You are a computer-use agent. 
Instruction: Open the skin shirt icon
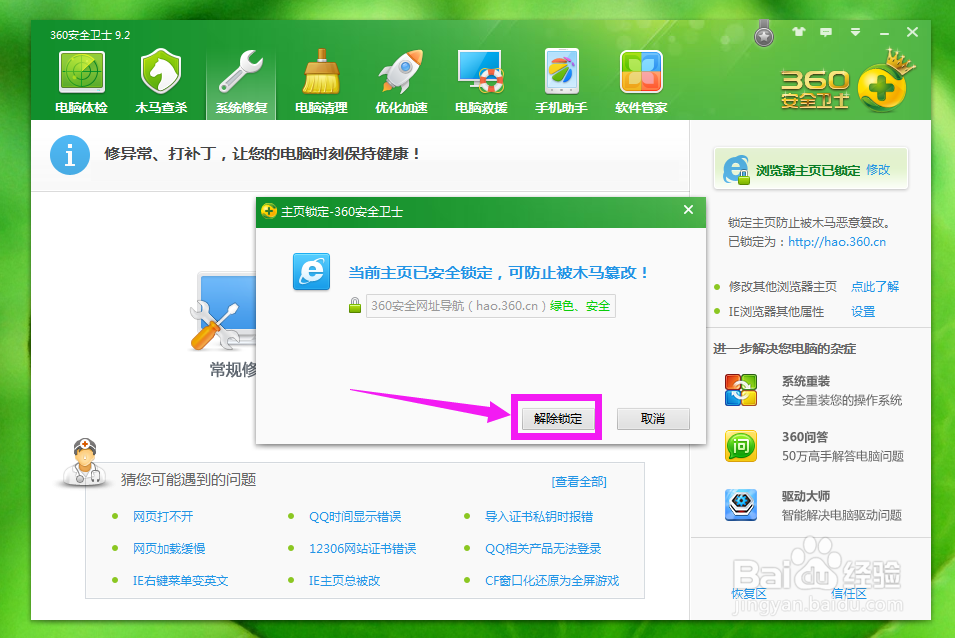pyautogui.click(x=798, y=32)
